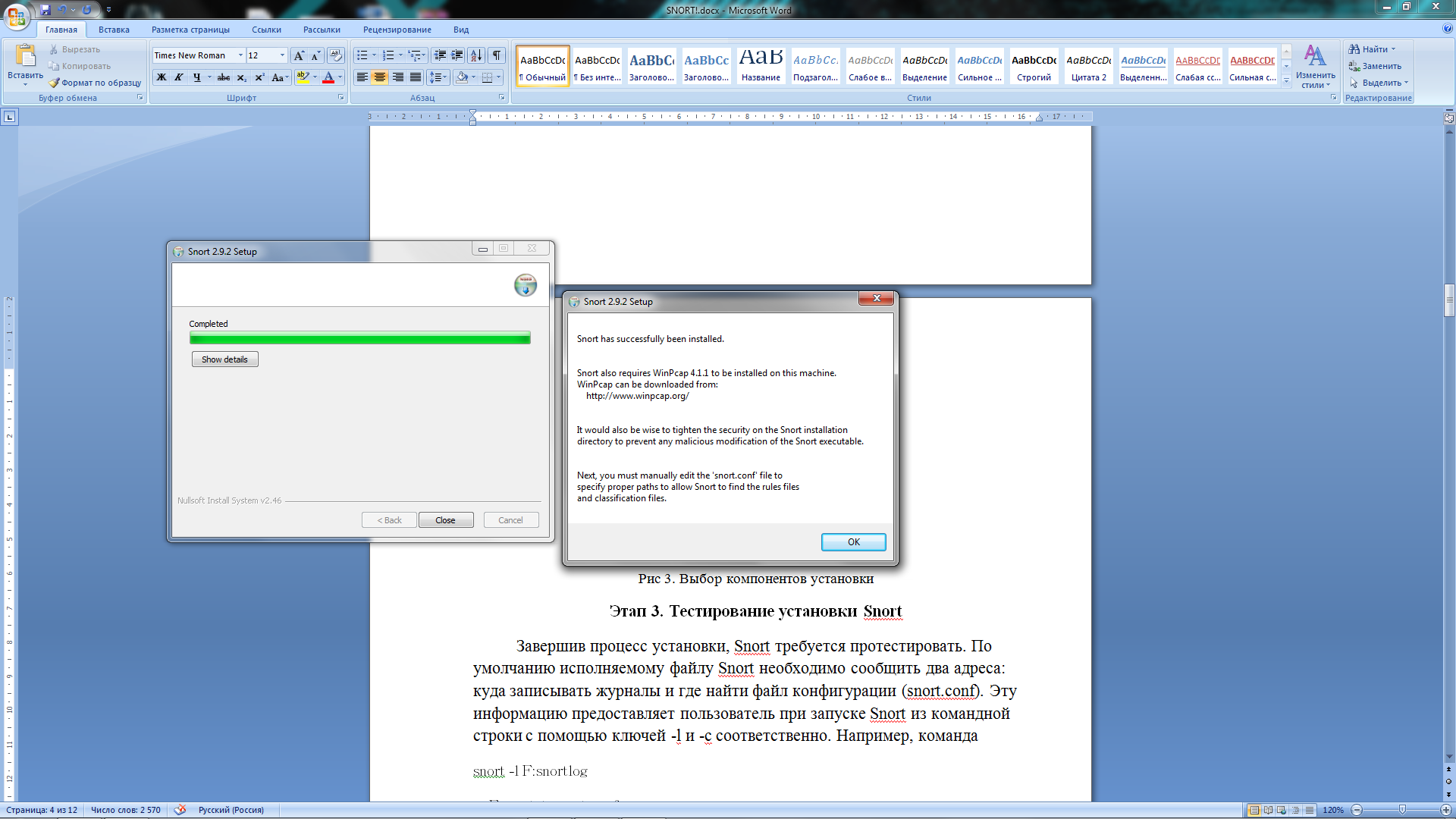
Task: Click Format Painter (Формат по образцу)
Action: click(x=95, y=83)
